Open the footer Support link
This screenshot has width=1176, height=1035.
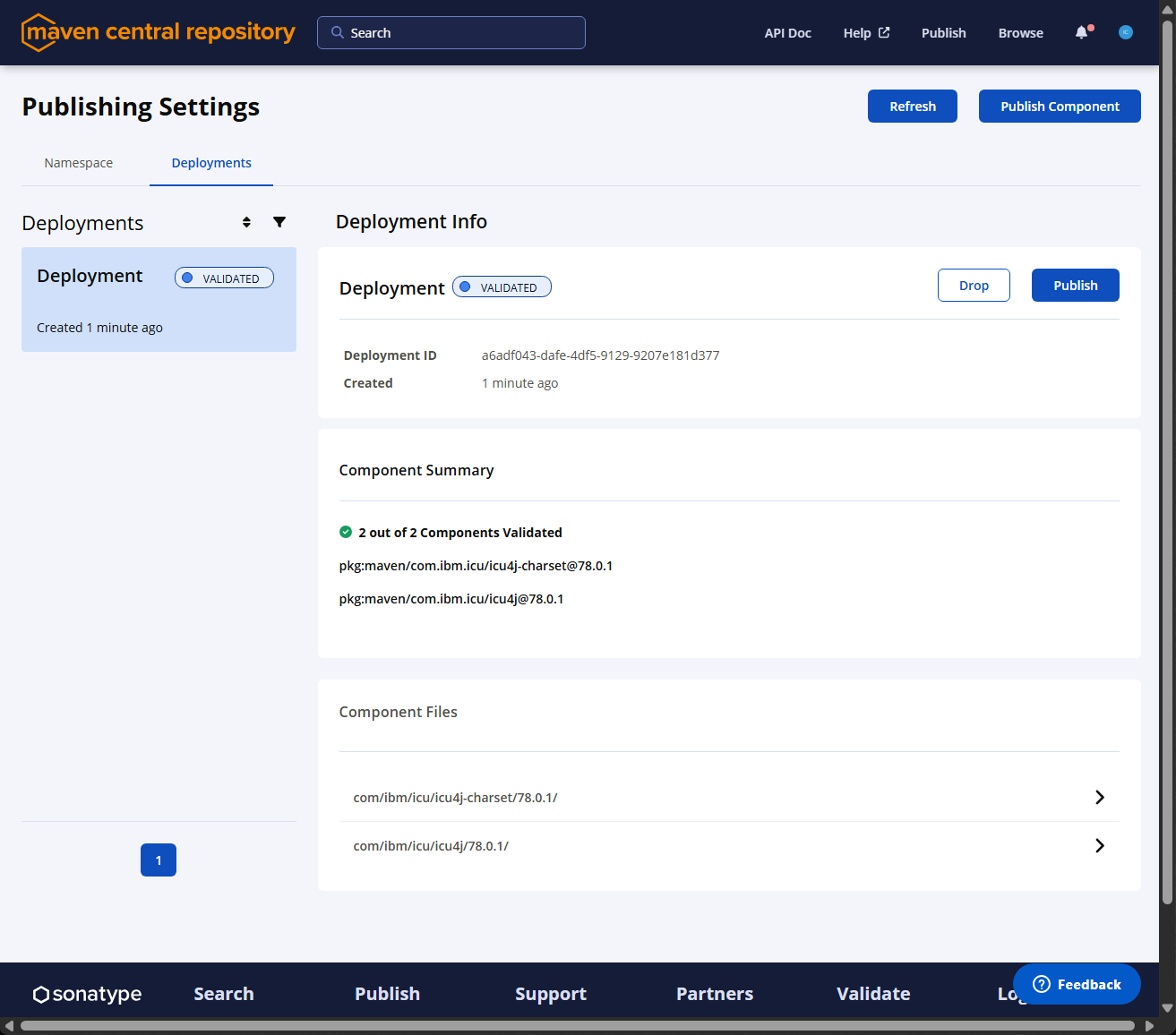click(551, 994)
